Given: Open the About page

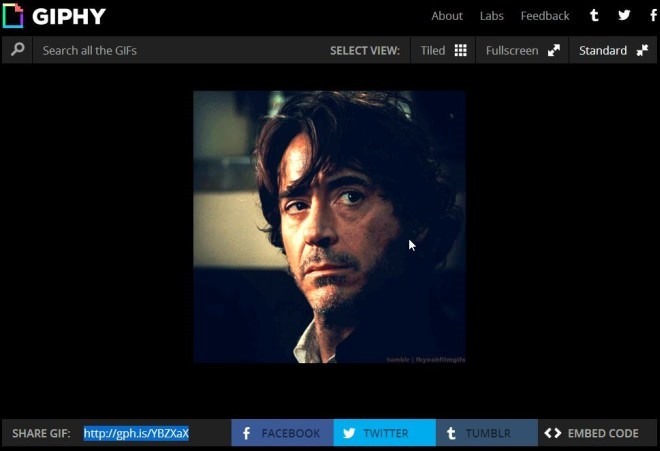Looking at the screenshot, I should click(x=447, y=16).
